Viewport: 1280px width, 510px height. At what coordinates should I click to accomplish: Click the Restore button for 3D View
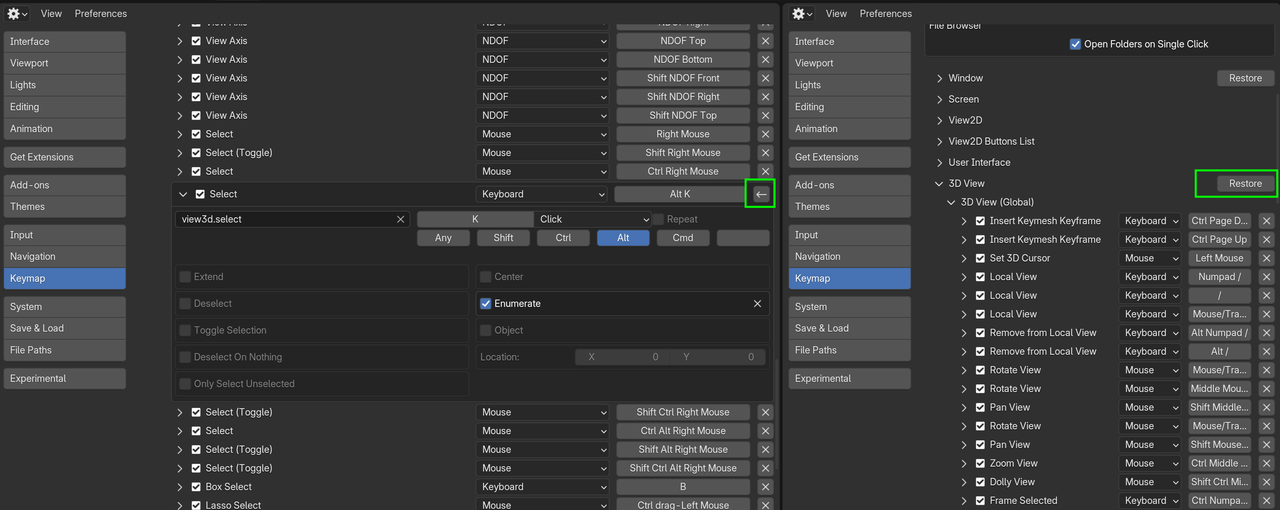tap(1245, 183)
